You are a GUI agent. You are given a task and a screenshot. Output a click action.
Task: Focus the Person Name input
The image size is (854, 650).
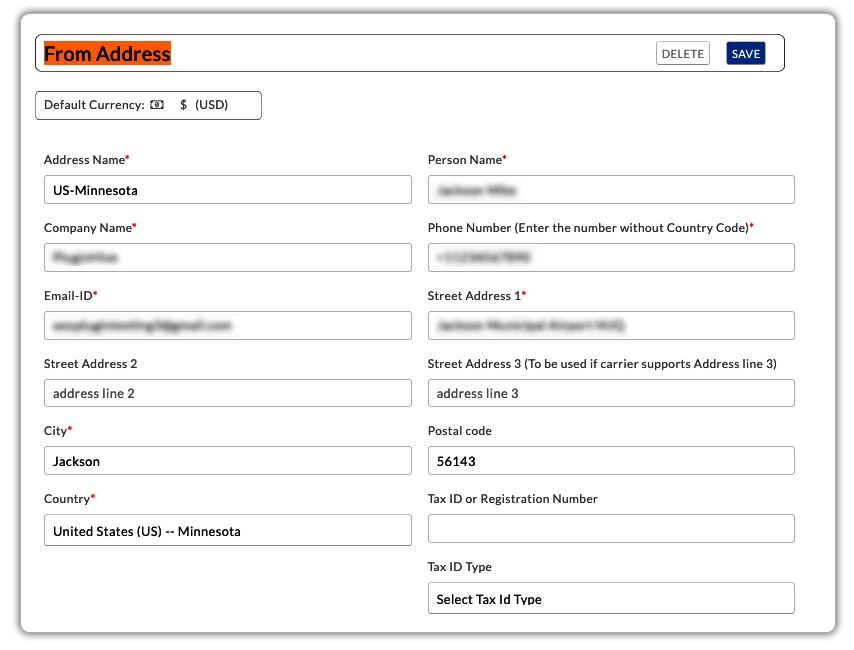(x=611, y=190)
